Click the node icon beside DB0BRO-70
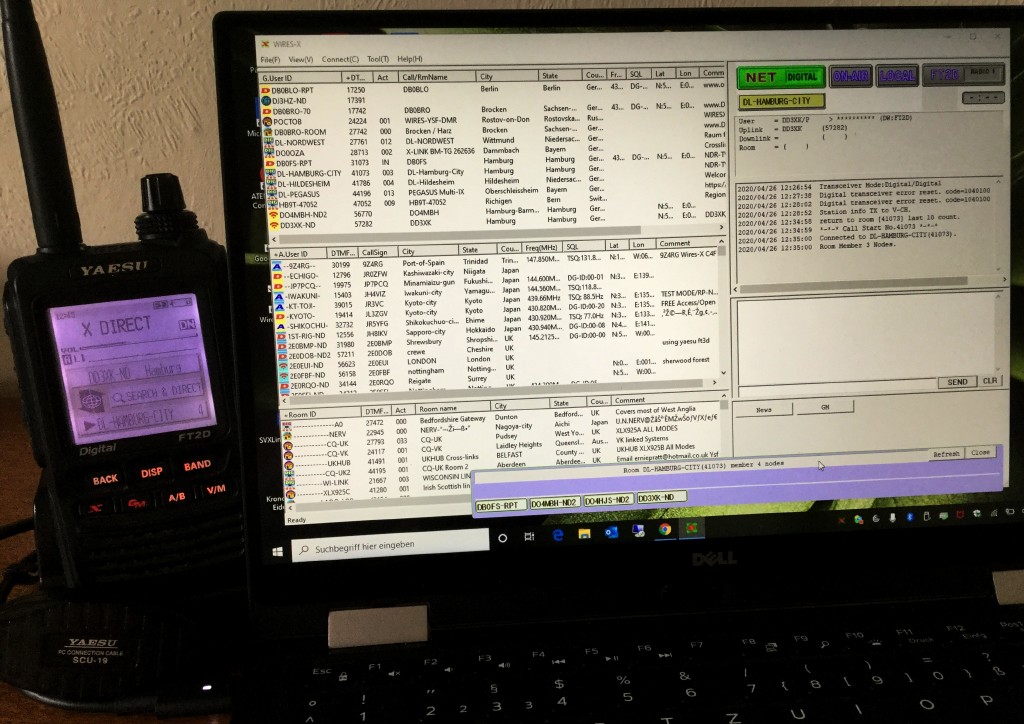This screenshot has width=1024, height=724. (x=266, y=111)
